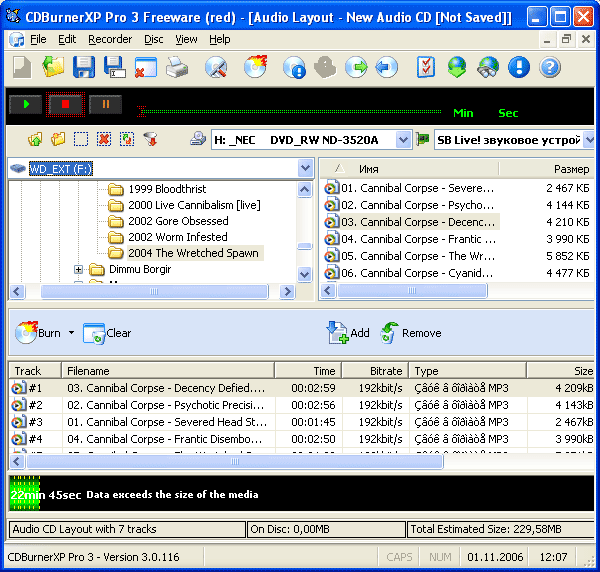Image resolution: width=600 pixels, height=572 pixels.
Task: Select track #1 Decency Defied row
Action: pos(301,388)
